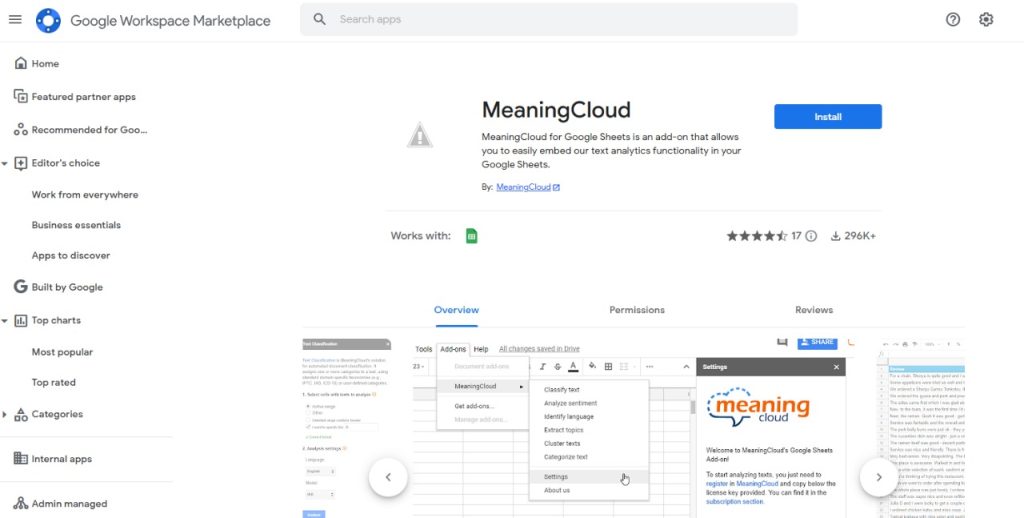The image size is (1024, 518).
Task: Click the Google Sheets works-with icon
Action: [x=472, y=236]
